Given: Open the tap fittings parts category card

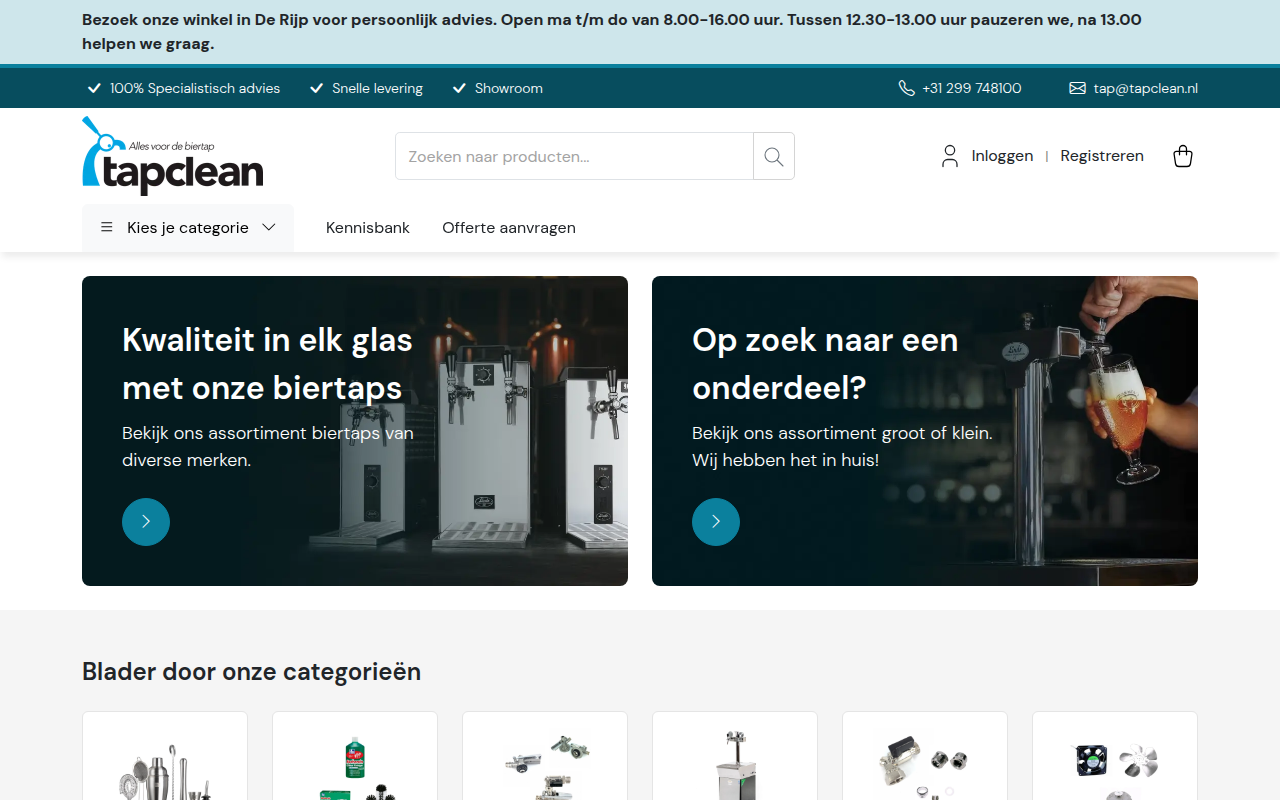Looking at the screenshot, I should coord(925,756).
